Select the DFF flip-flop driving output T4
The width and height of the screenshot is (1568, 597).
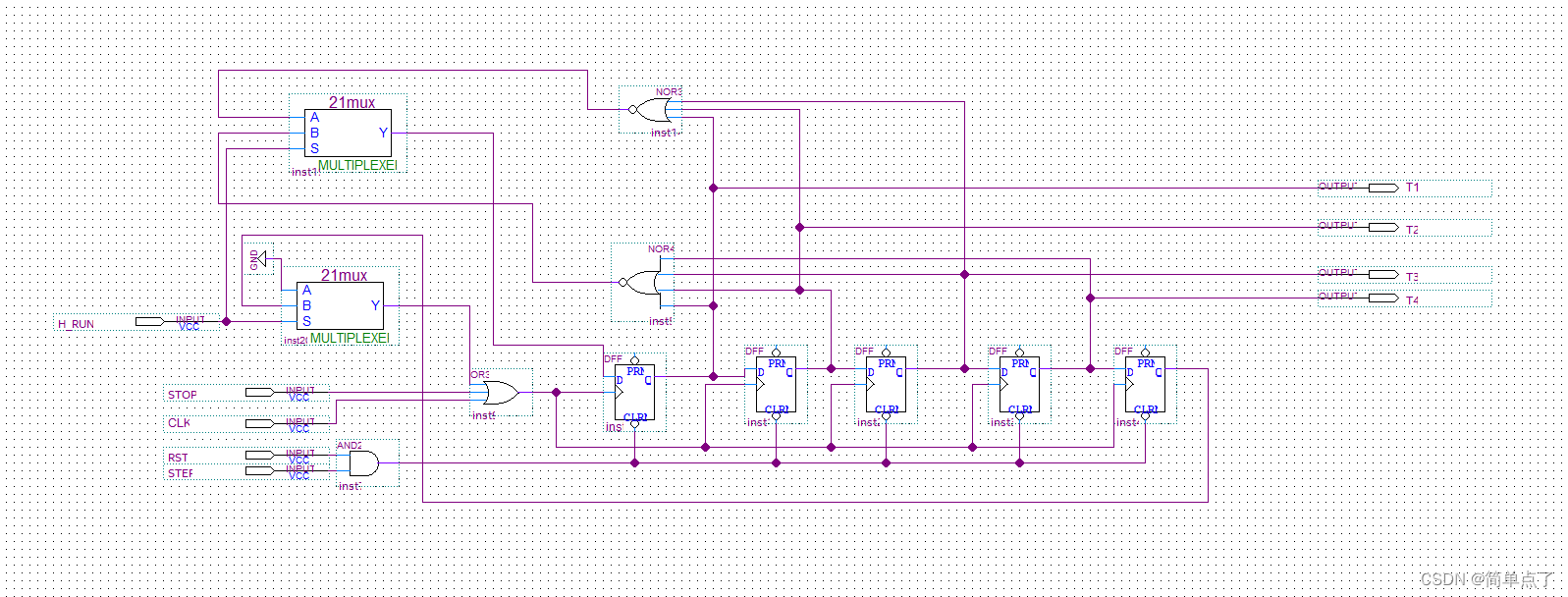point(1019,385)
